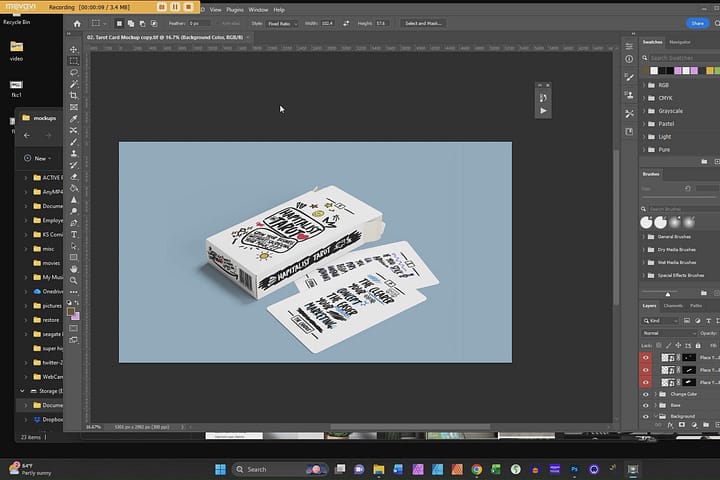Click the Feather input field
The image size is (720, 480).
click(x=199, y=23)
